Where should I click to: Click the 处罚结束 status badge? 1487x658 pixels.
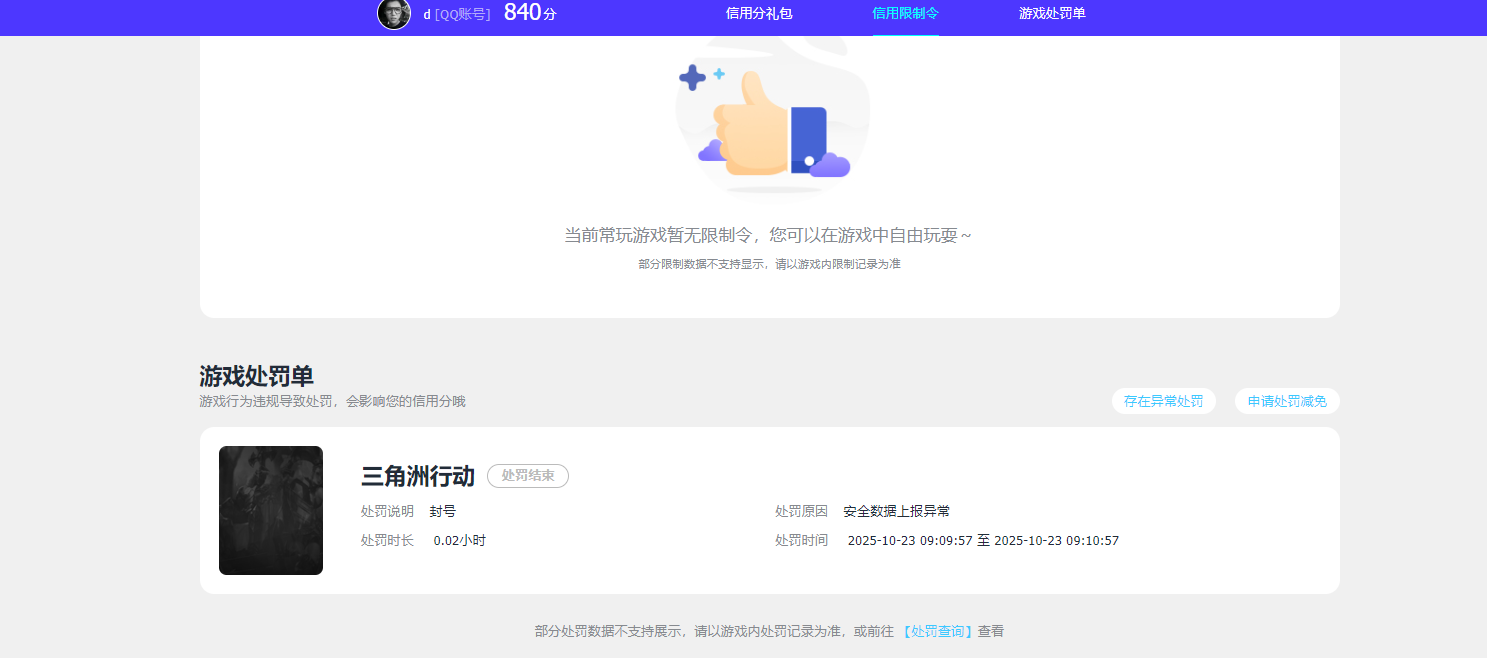pyautogui.click(x=528, y=476)
